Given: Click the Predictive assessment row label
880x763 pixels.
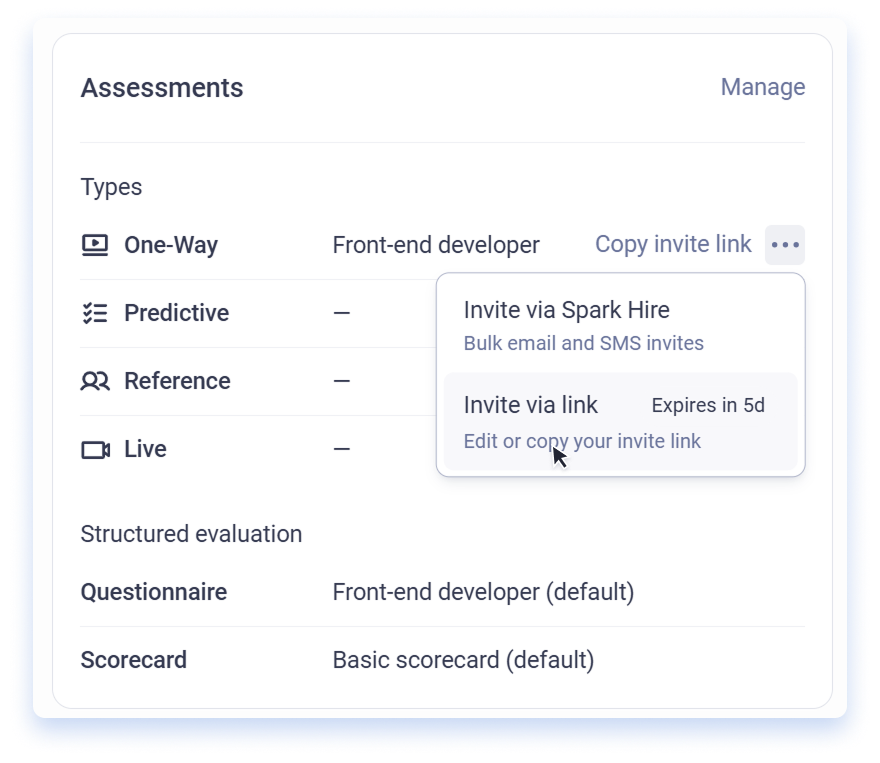Looking at the screenshot, I should pyautogui.click(x=176, y=313).
